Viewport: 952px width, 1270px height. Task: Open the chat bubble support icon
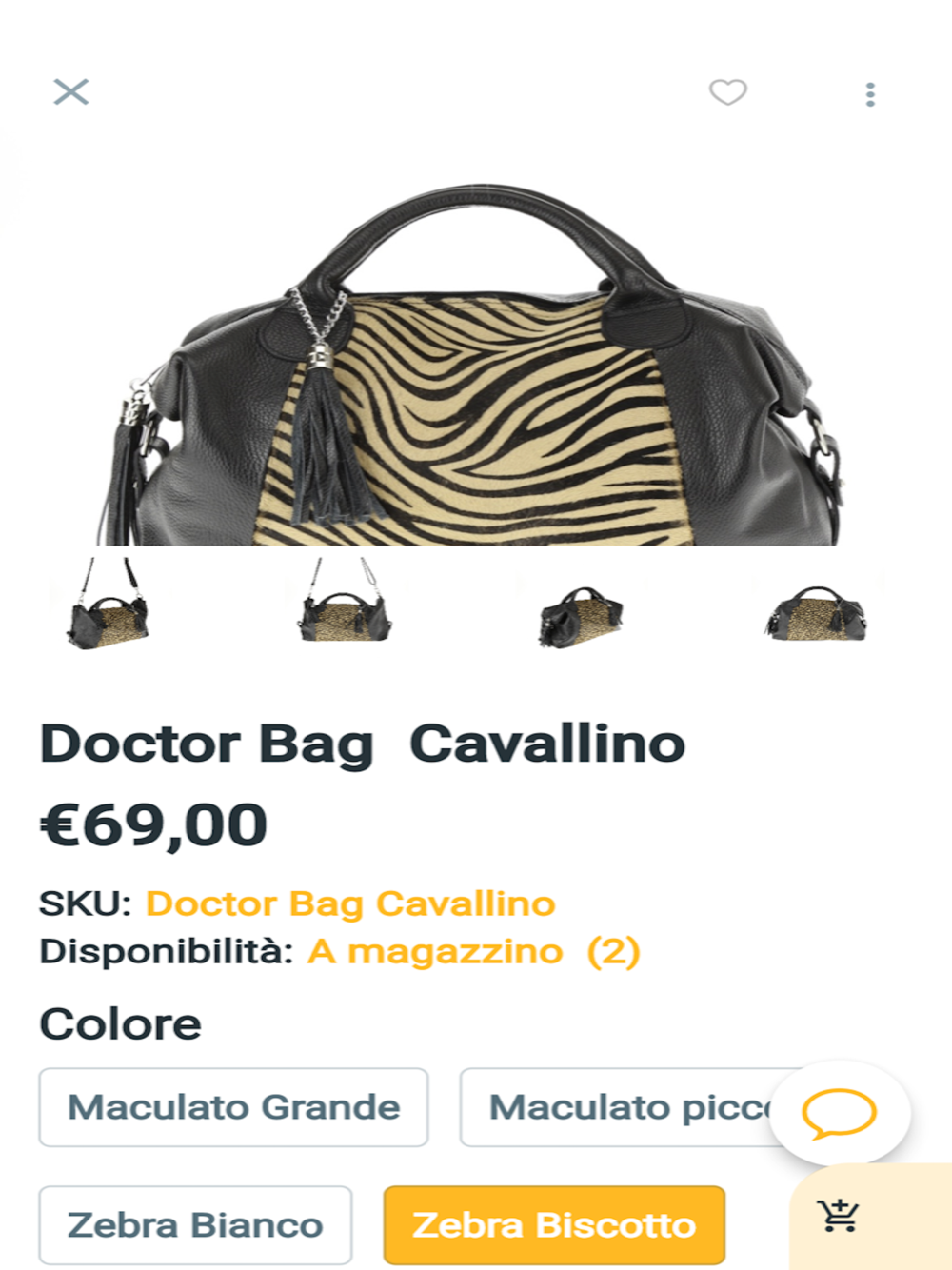(840, 1113)
